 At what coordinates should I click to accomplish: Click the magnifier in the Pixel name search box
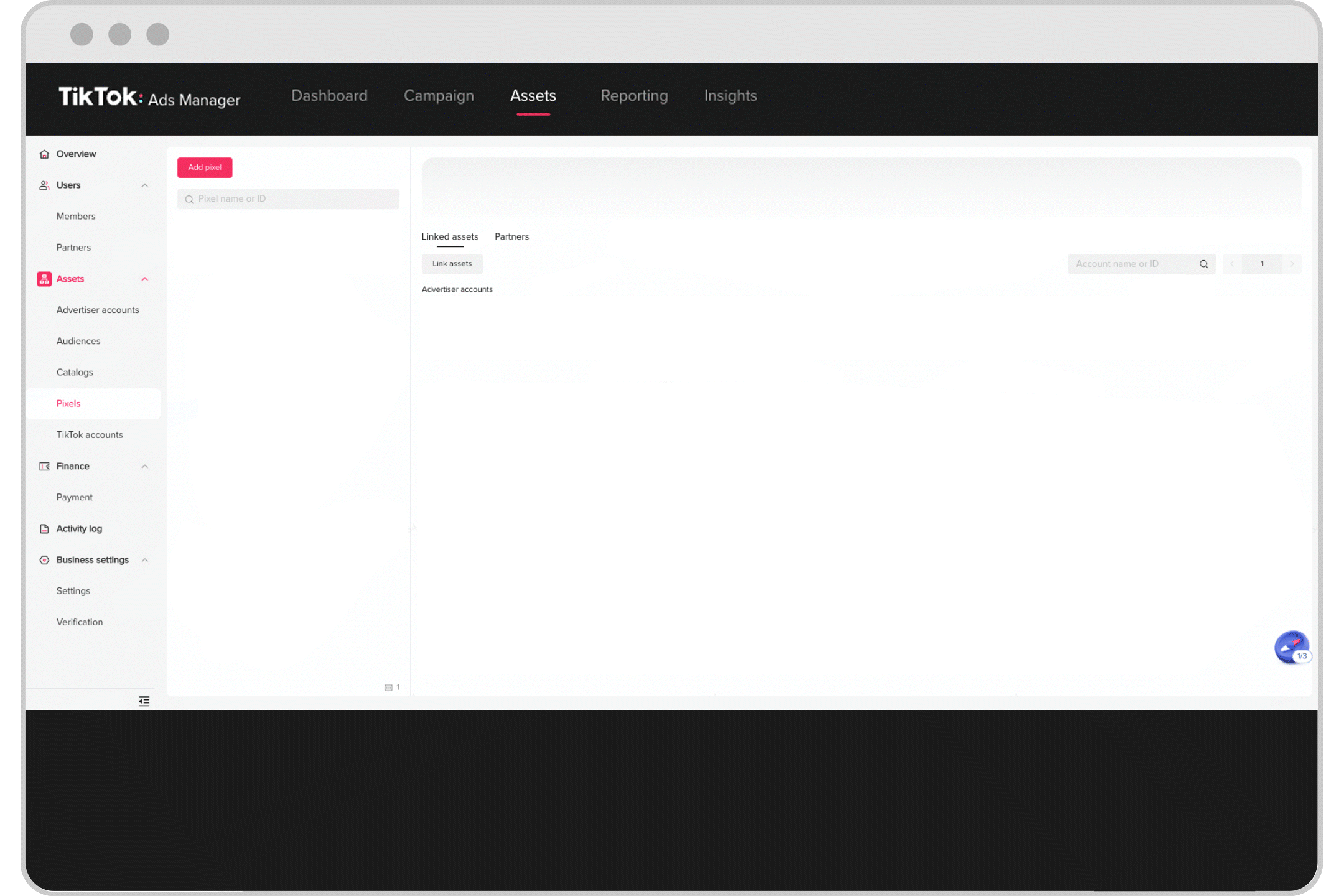tap(189, 198)
